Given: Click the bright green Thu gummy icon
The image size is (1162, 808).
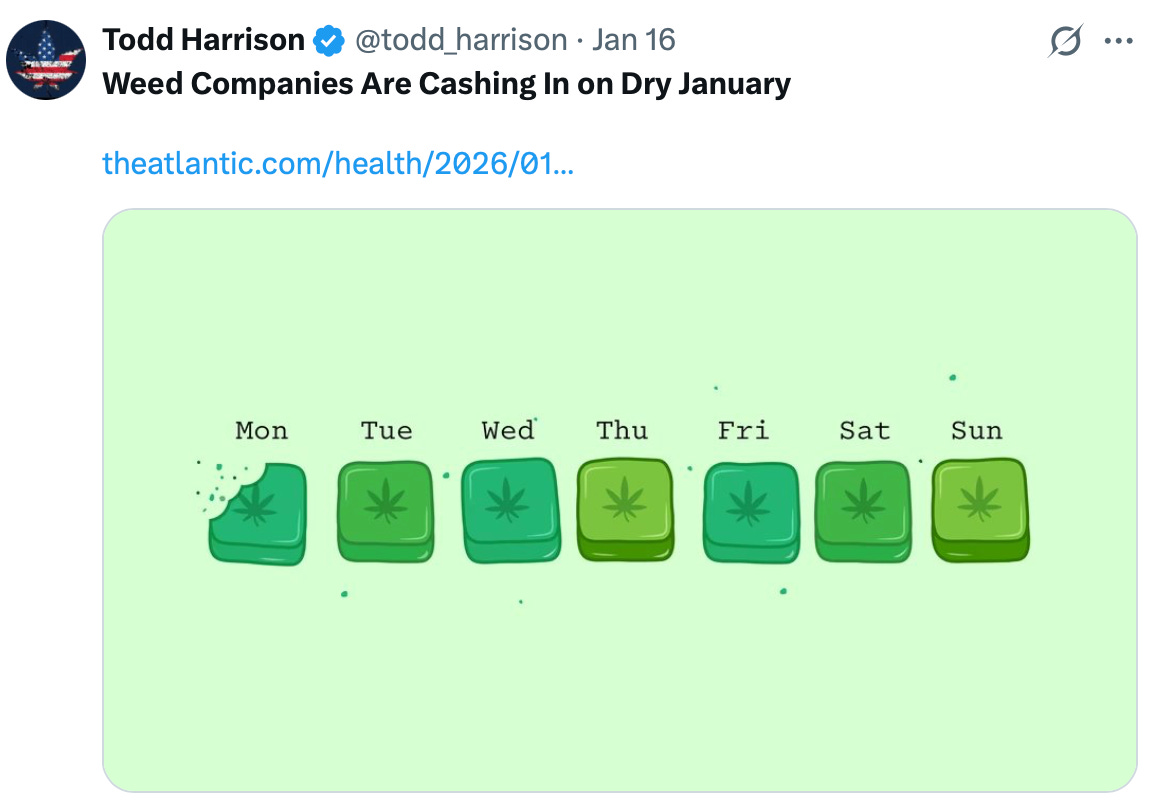Looking at the screenshot, I should (625, 510).
